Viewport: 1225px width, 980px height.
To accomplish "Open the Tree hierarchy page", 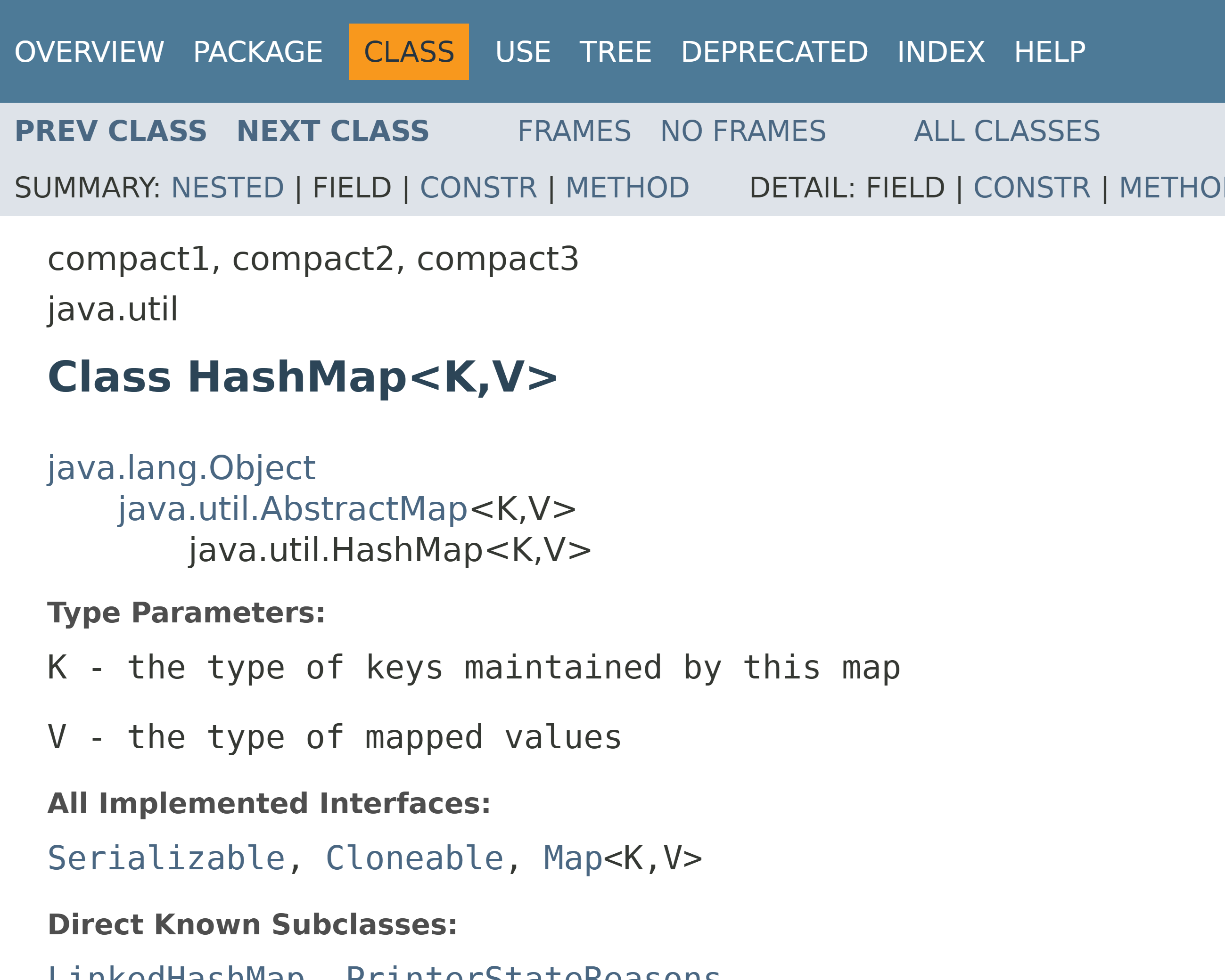I will [616, 52].
